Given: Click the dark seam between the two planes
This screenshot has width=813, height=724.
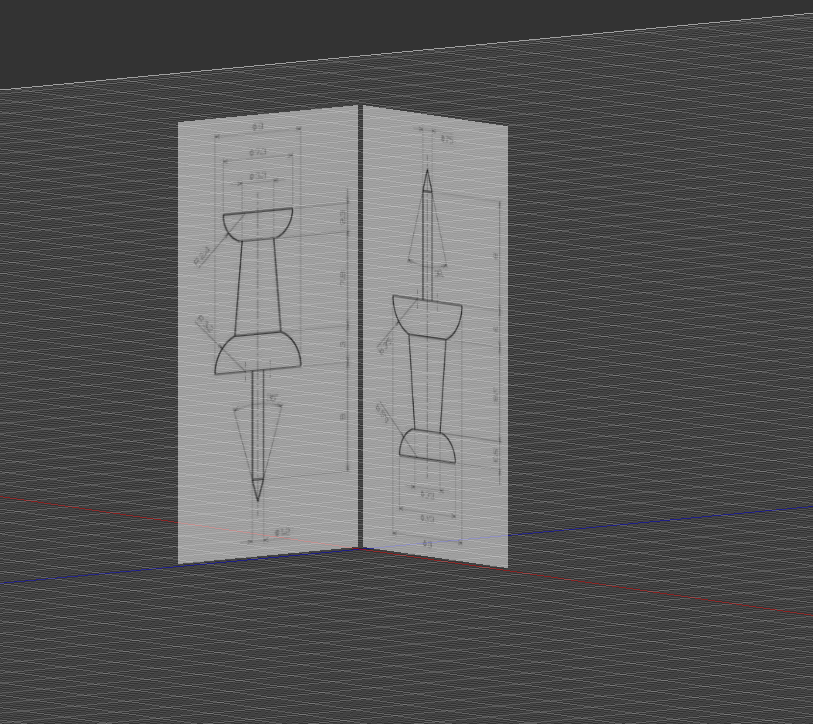Looking at the screenshot, I should [x=360, y=330].
